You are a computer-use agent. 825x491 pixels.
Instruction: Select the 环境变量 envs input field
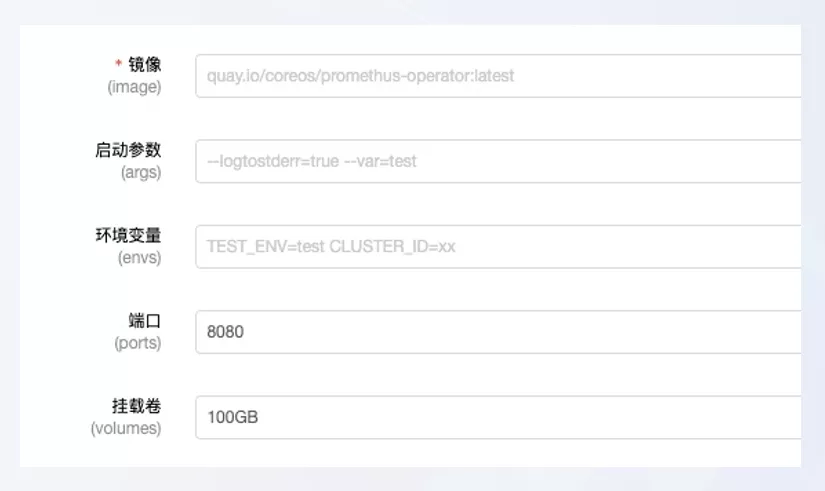(x=498, y=246)
